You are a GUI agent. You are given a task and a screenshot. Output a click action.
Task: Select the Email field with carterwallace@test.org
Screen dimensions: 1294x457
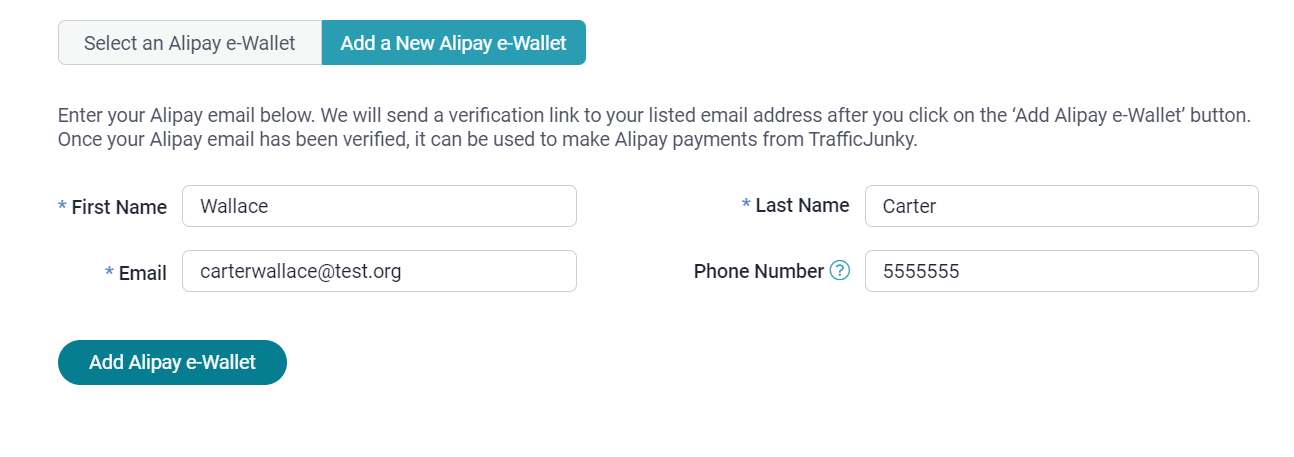379,271
